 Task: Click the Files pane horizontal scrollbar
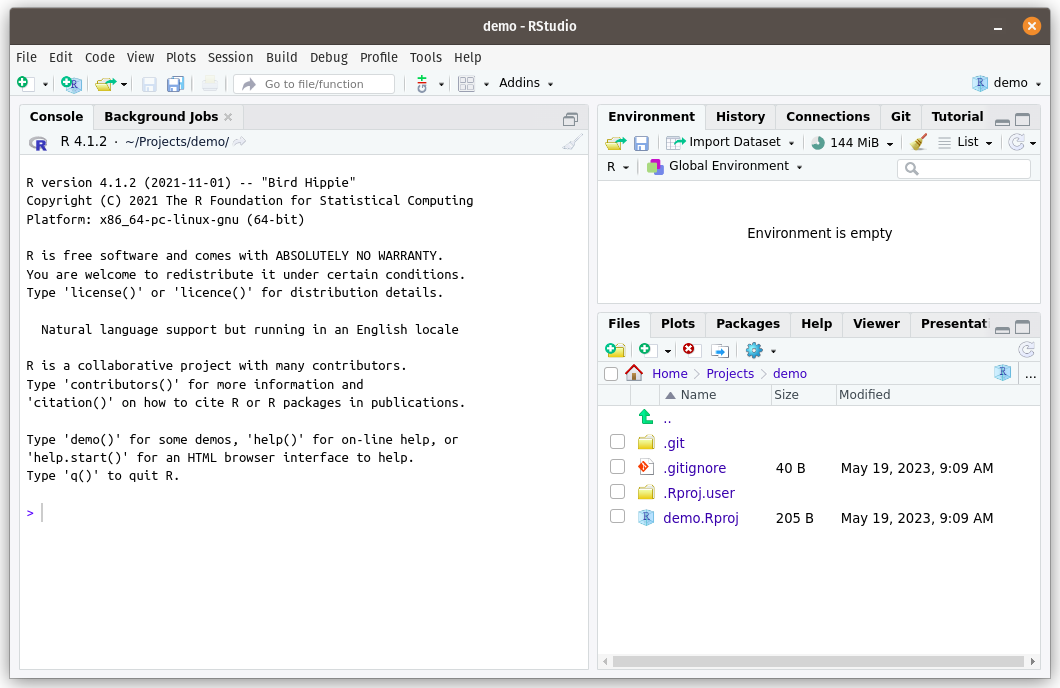(818, 661)
